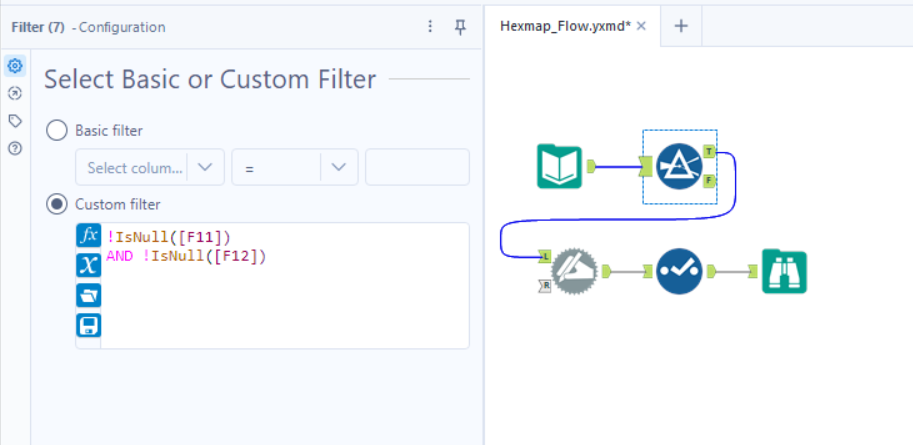Image resolution: width=913 pixels, height=445 pixels.
Task: Click the AND !IsNull([F12]) expression line
Action: click(x=186, y=256)
